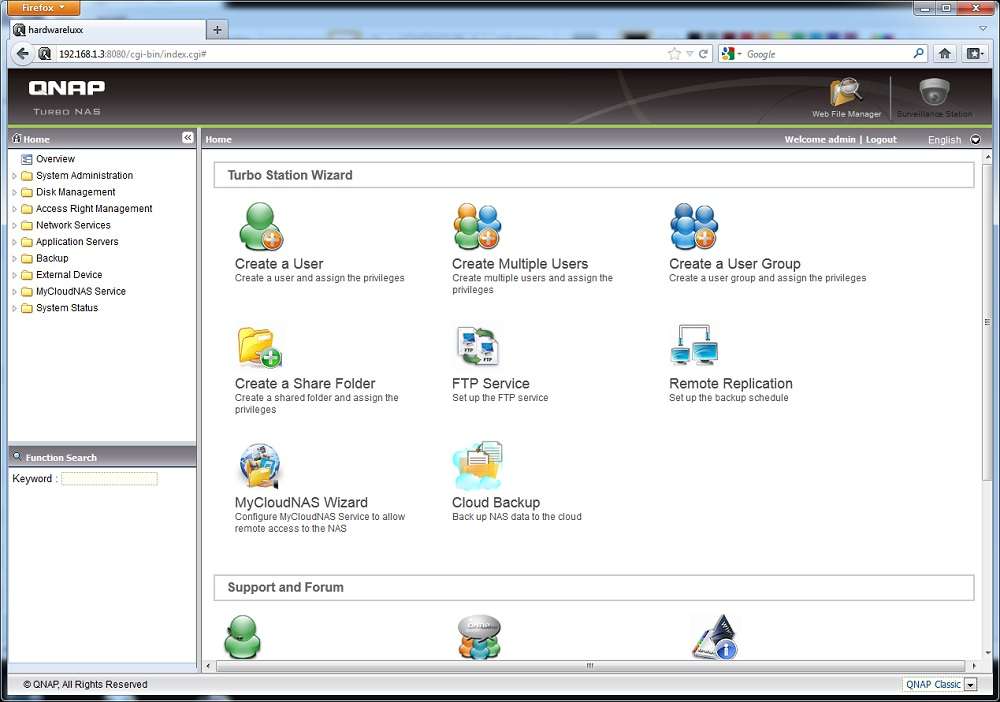Click the vertical scrollbar of main panel

tap(987, 322)
